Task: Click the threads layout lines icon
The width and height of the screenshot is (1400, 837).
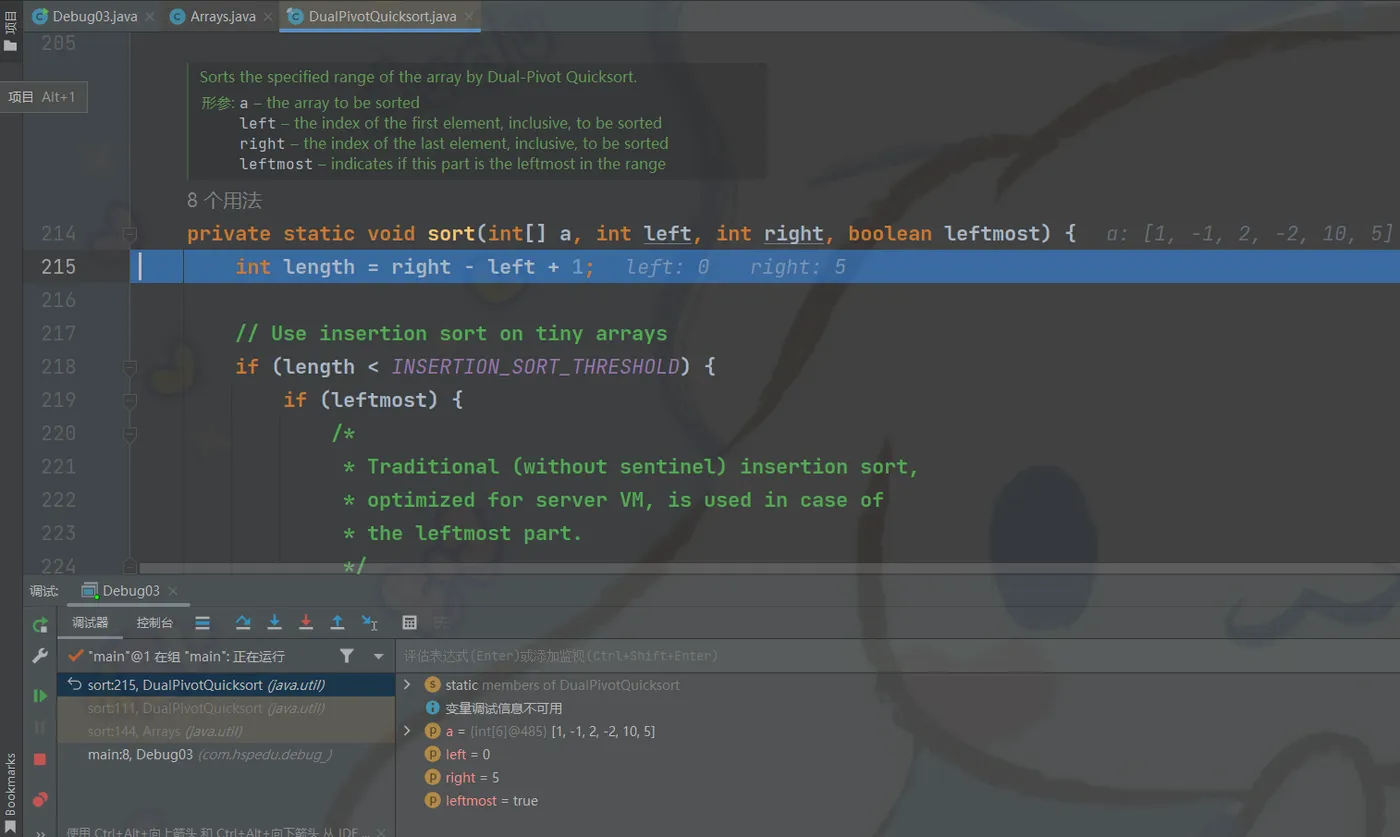Action: tap(203, 623)
